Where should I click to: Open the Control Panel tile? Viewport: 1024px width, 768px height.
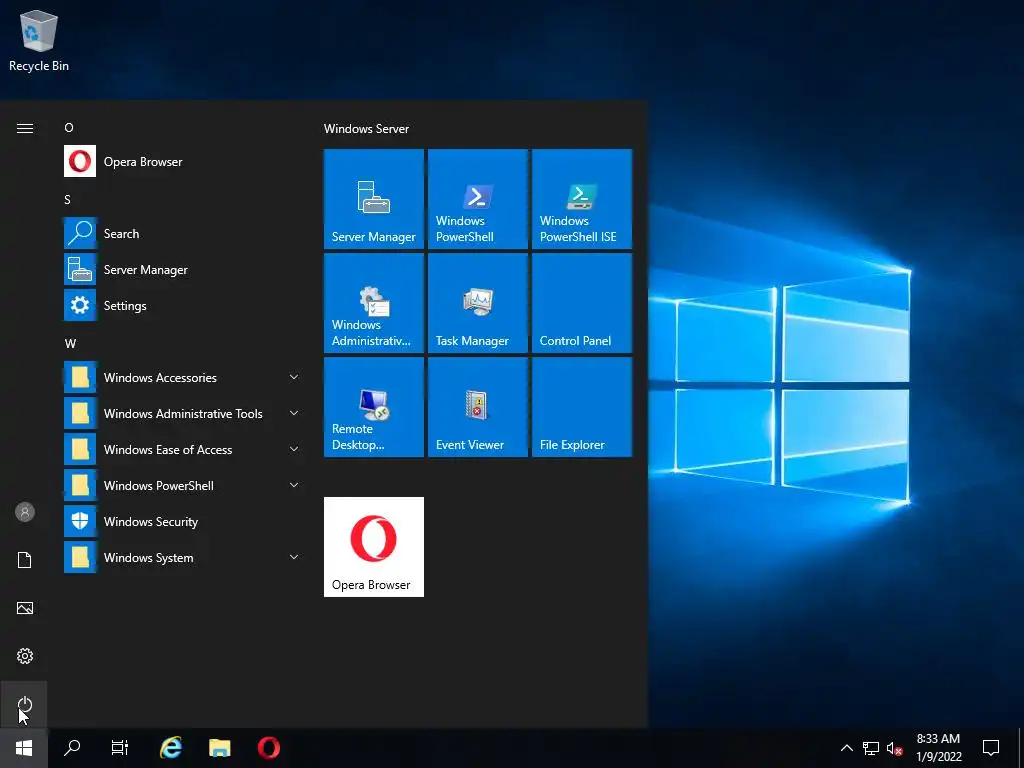click(582, 303)
